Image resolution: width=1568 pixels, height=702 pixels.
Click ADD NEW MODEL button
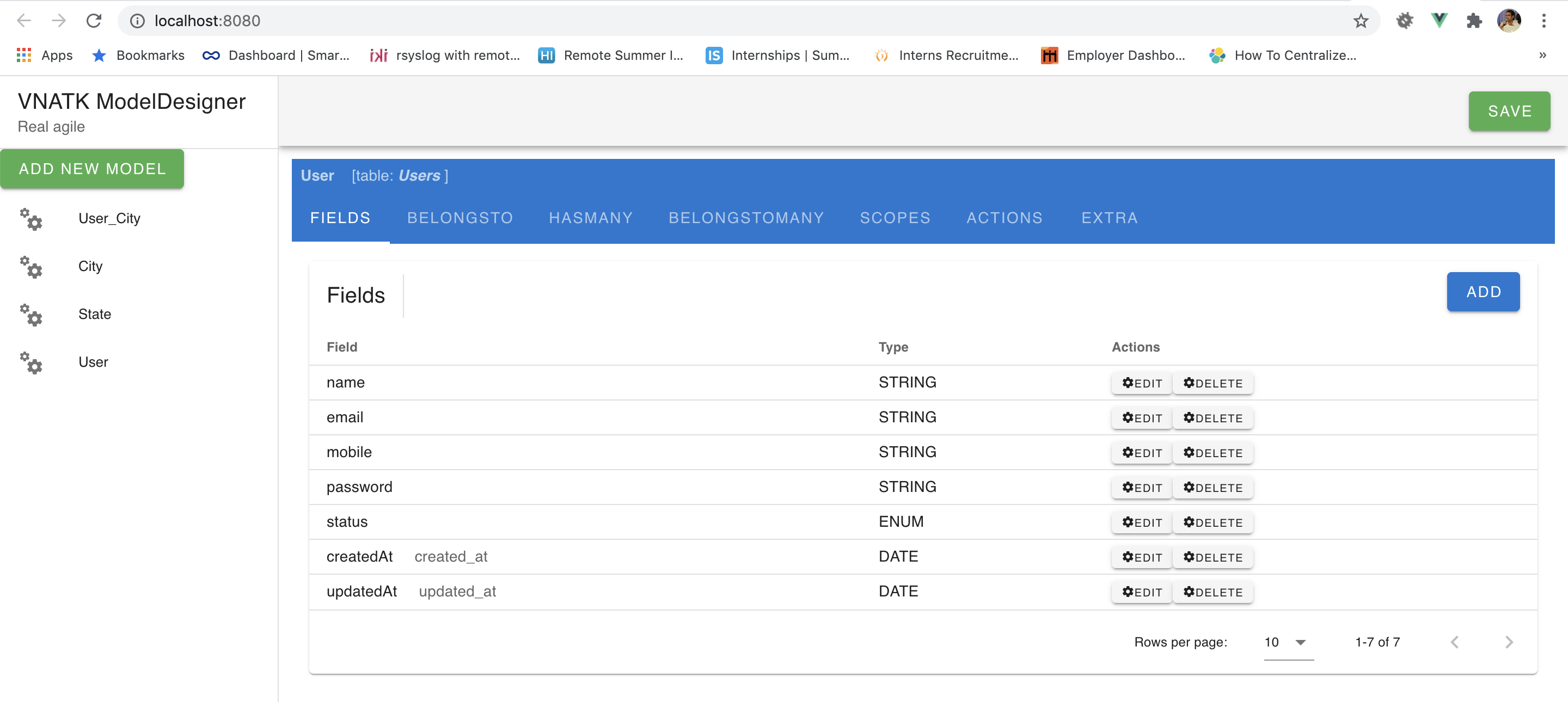pos(92,169)
